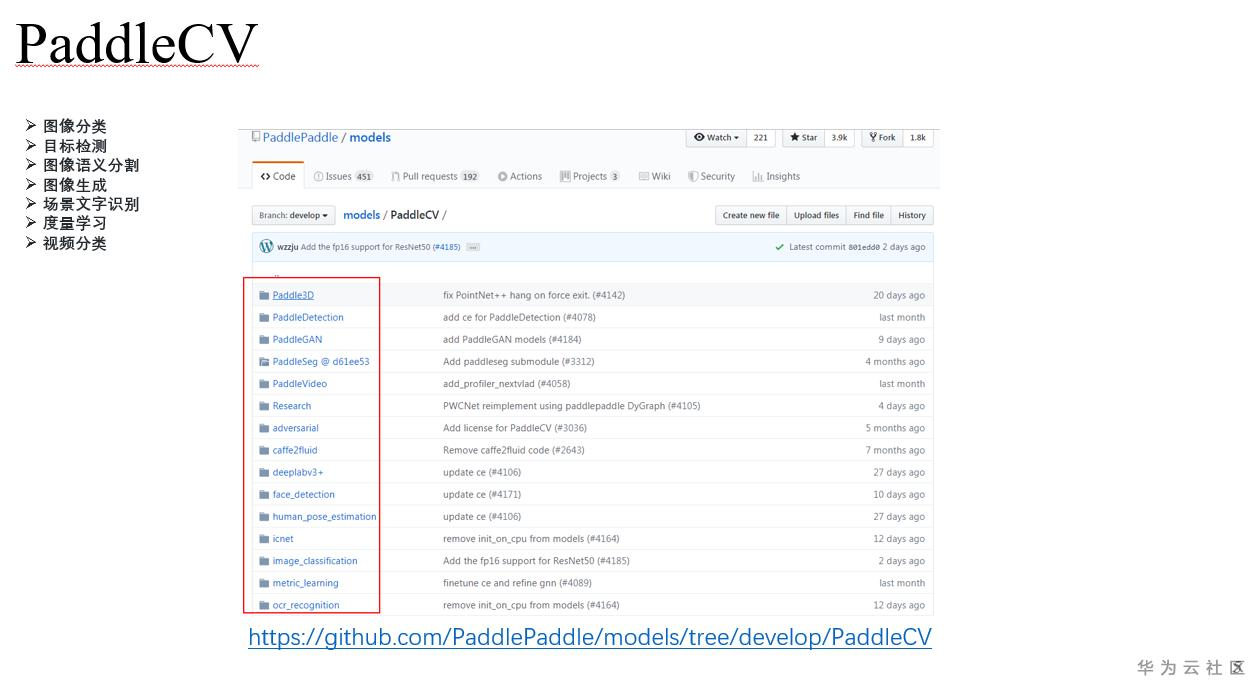Click the Security tab shield icon

[692, 177]
